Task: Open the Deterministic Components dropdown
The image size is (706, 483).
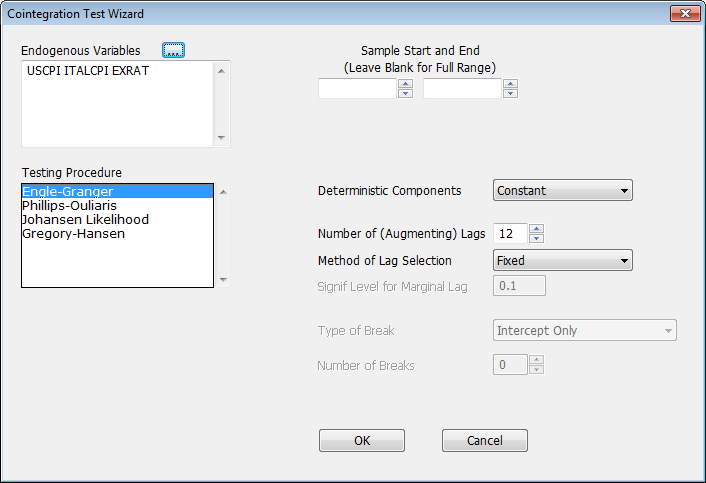Action: coord(563,190)
